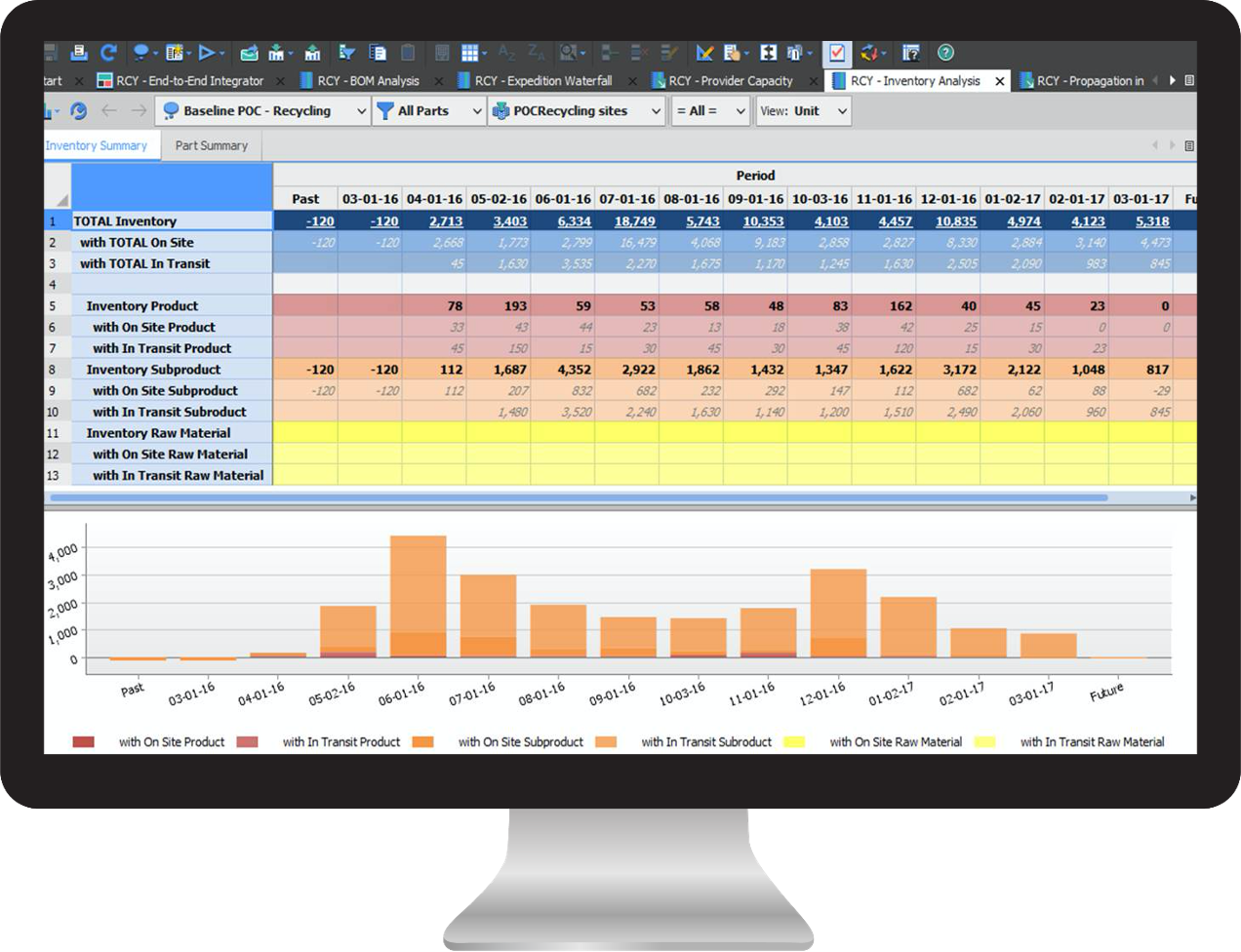Click the print icon in the toolbar
This screenshot has height=952, width=1241.
pyautogui.click(x=79, y=53)
